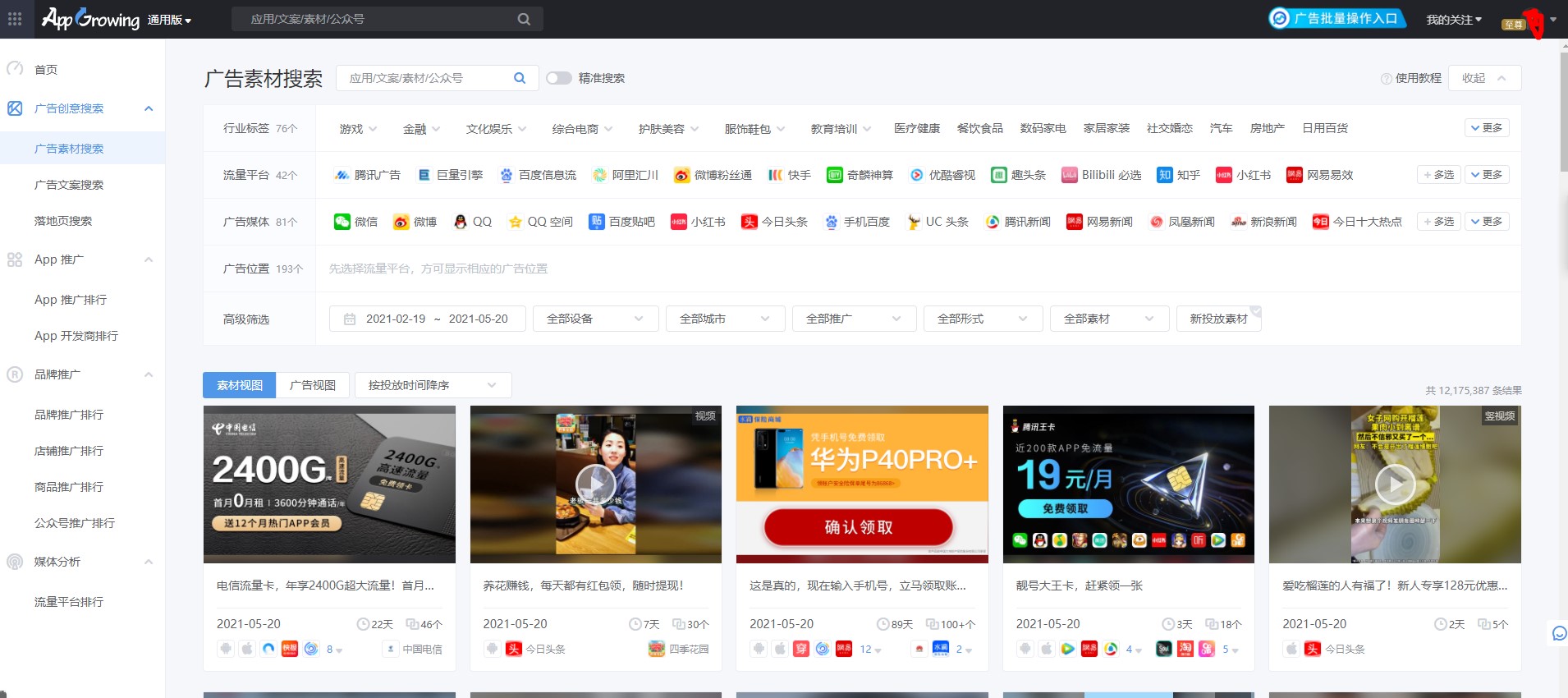Open the chat support bubble icon
The image size is (1568, 698).
point(1559,633)
